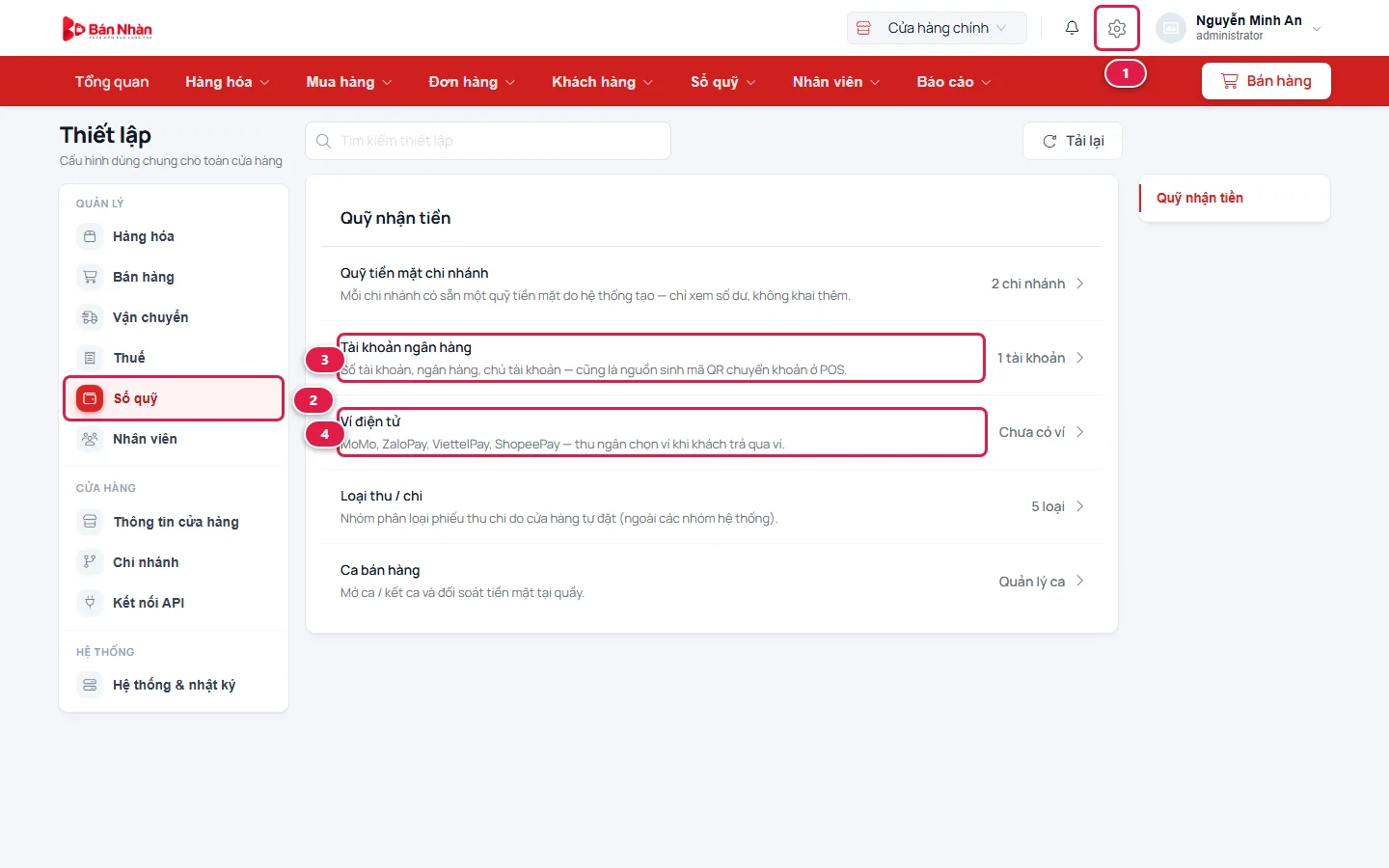
Task: Expand the Đơn hàng top menu
Action: [472, 82]
